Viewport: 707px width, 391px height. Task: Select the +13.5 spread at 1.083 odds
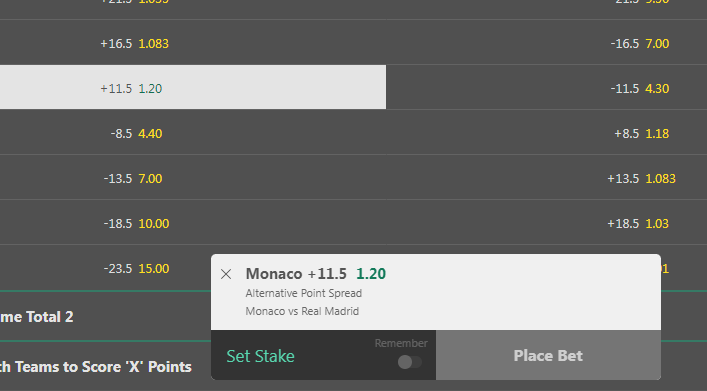tap(546, 177)
